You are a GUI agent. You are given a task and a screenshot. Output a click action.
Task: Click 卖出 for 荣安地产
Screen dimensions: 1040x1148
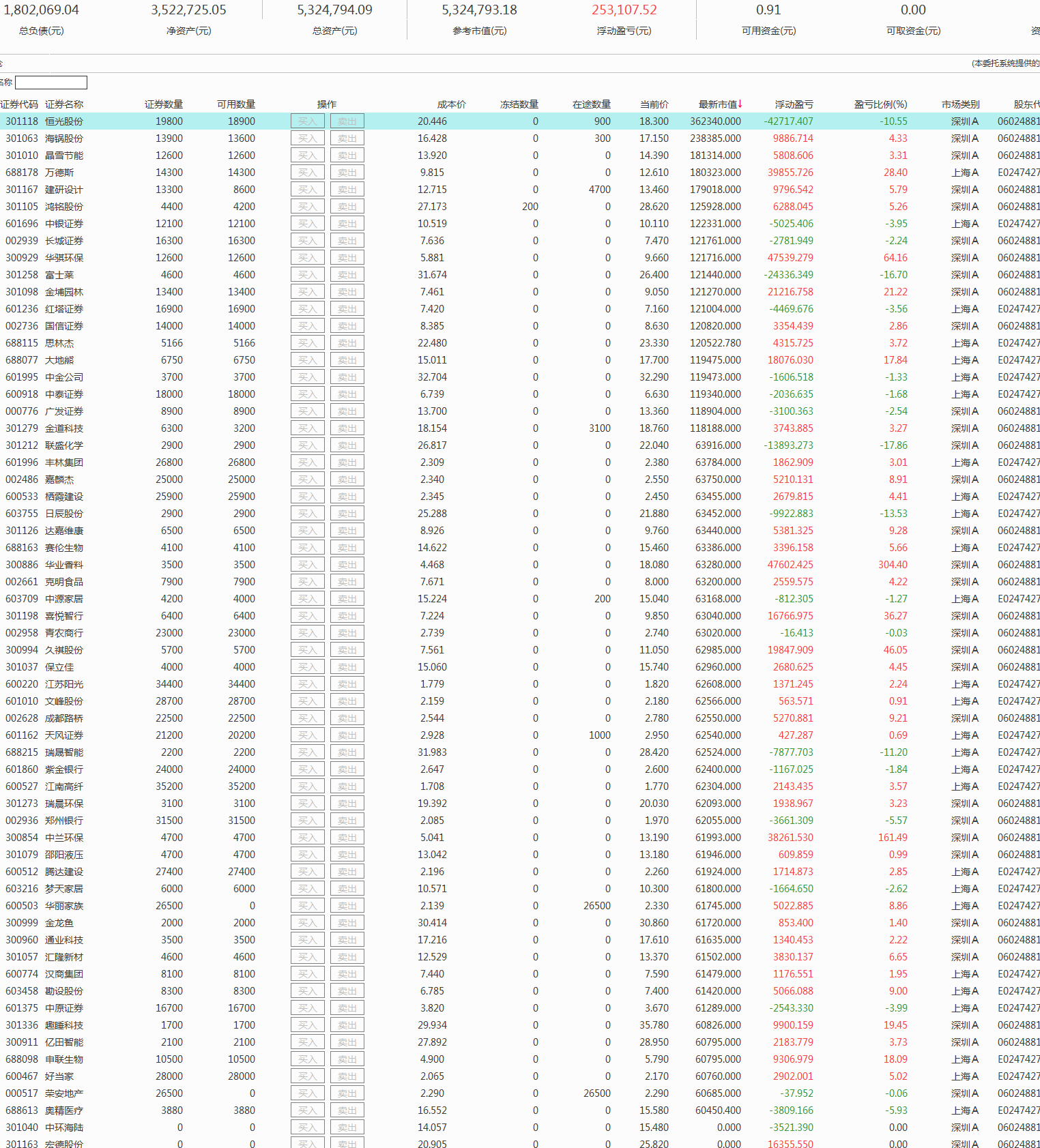point(347,1093)
